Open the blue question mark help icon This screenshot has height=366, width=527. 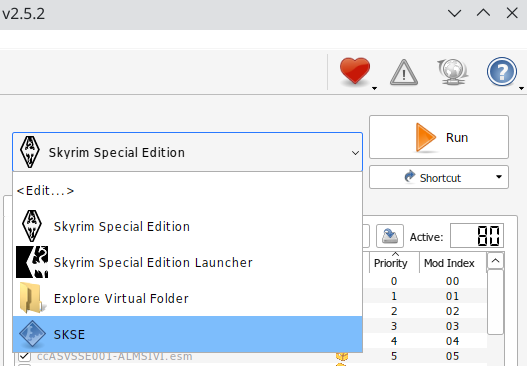point(501,72)
